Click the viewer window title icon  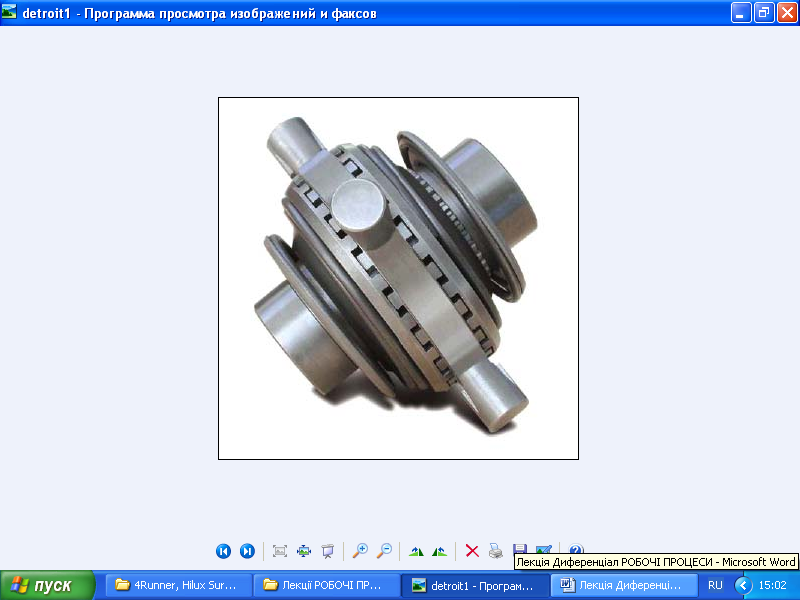(9, 12)
